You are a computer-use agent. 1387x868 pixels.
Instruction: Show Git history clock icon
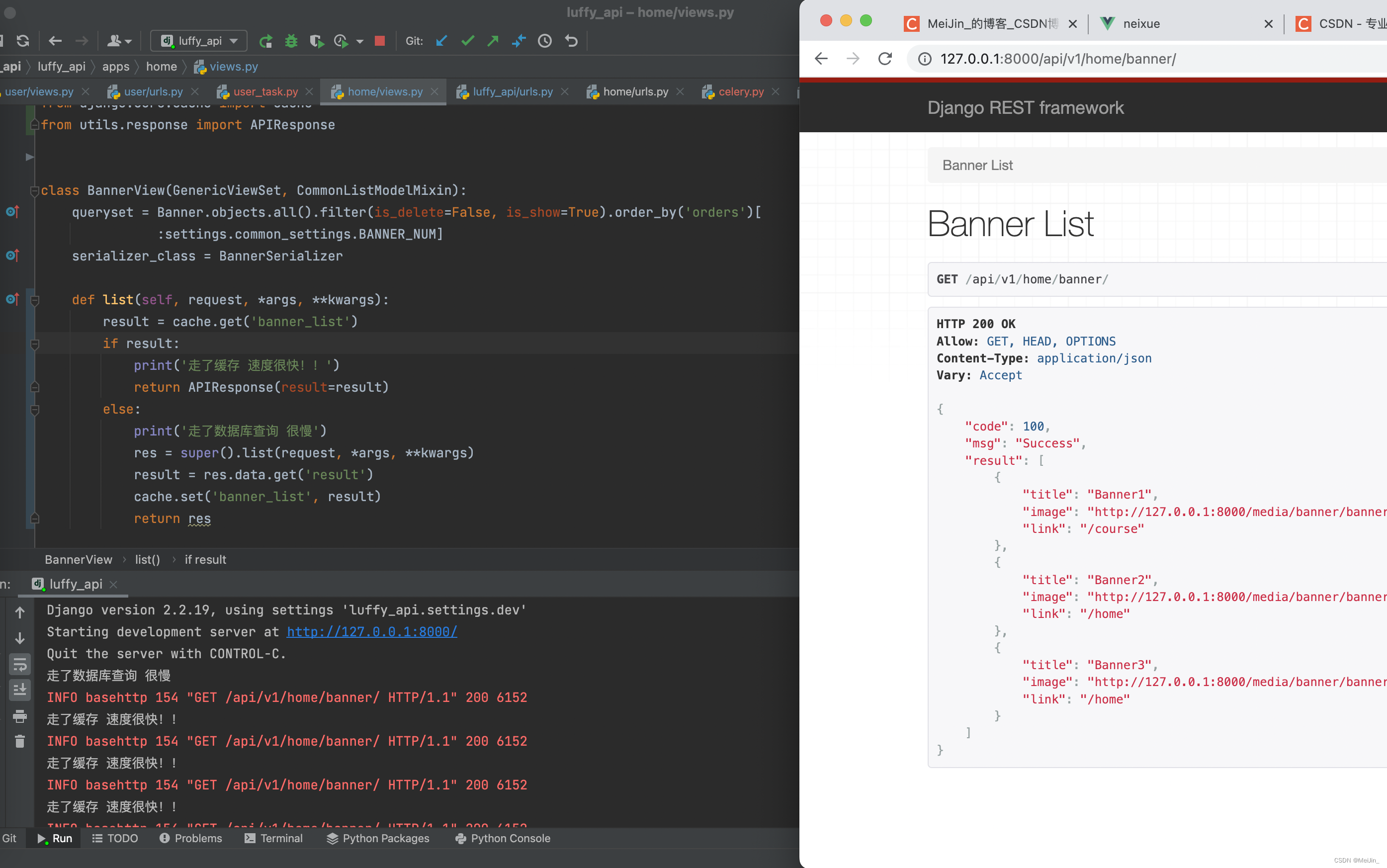click(545, 41)
